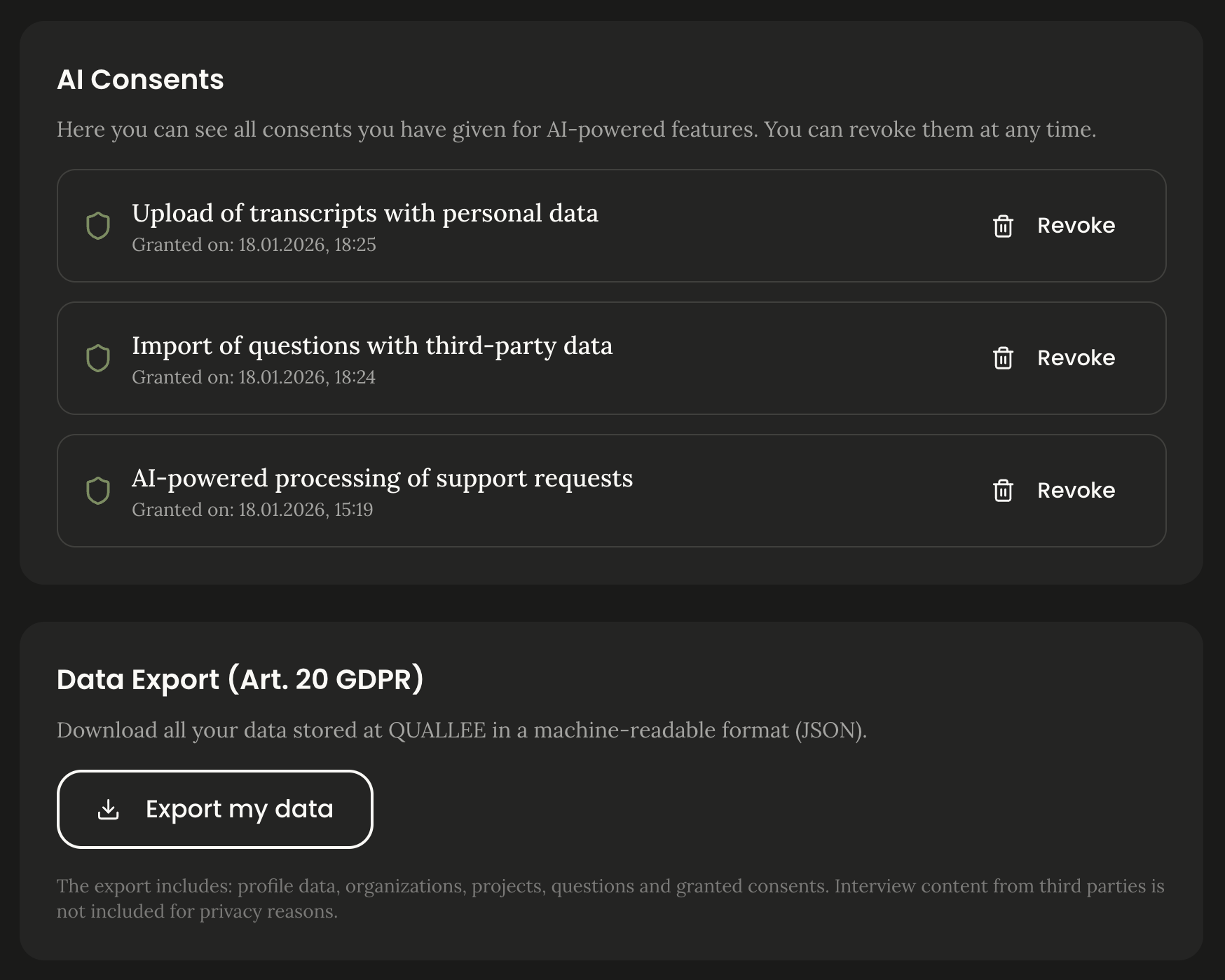This screenshot has width=1225, height=980.
Task: Click the export contents description text
Action: pos(610,899)
